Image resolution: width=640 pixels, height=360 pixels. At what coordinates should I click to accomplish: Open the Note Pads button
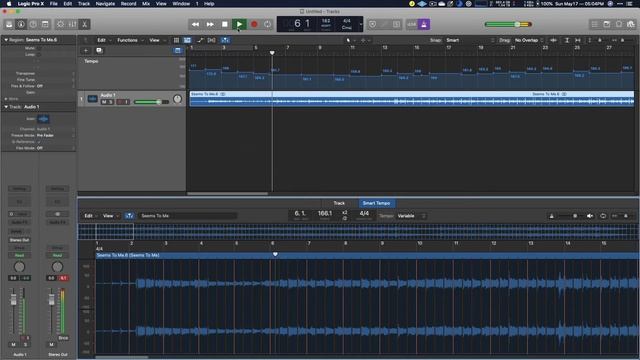607,24
